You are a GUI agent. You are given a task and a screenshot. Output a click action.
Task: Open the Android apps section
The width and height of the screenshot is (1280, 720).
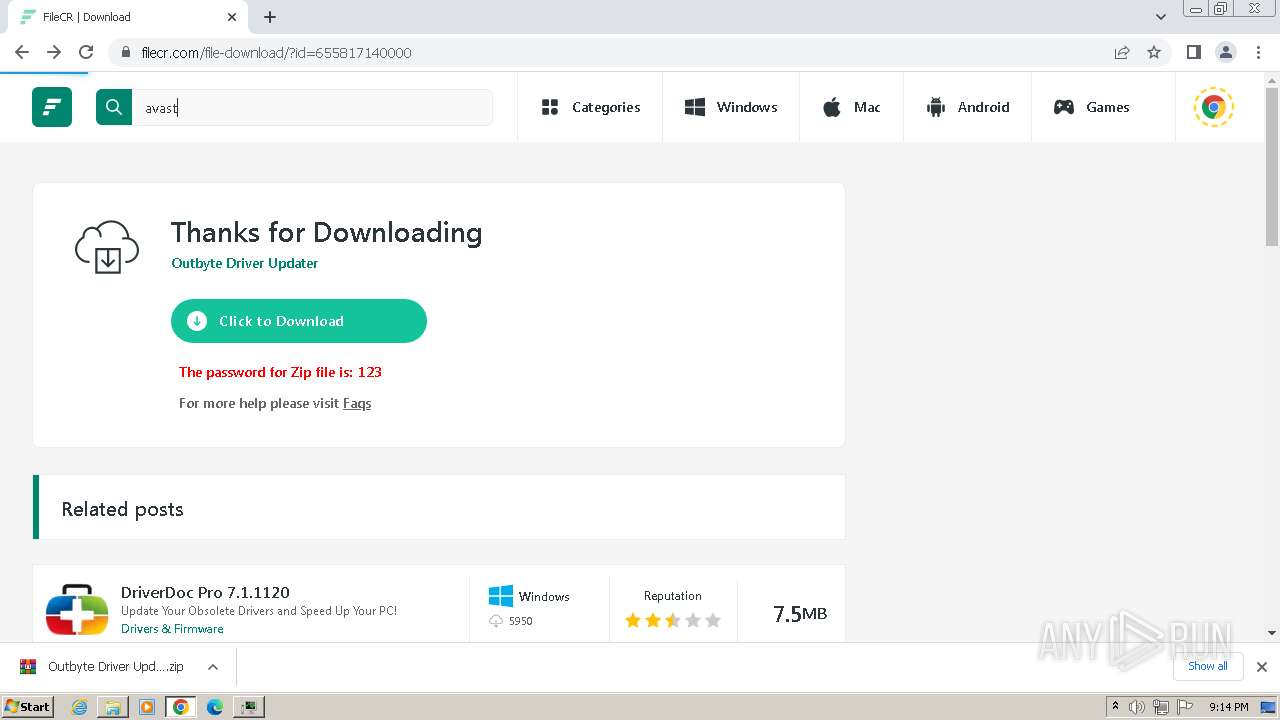tap(967, 107)
